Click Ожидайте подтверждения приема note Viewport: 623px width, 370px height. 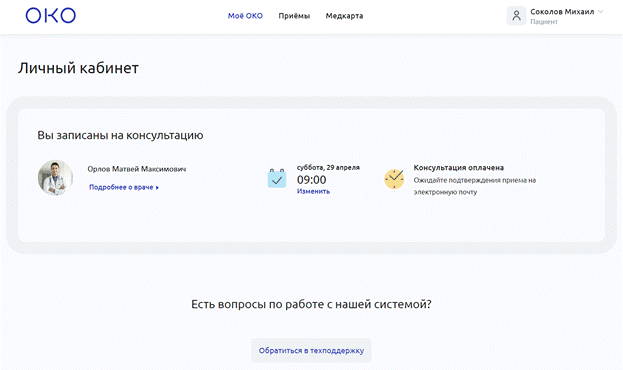coord(475,186)
